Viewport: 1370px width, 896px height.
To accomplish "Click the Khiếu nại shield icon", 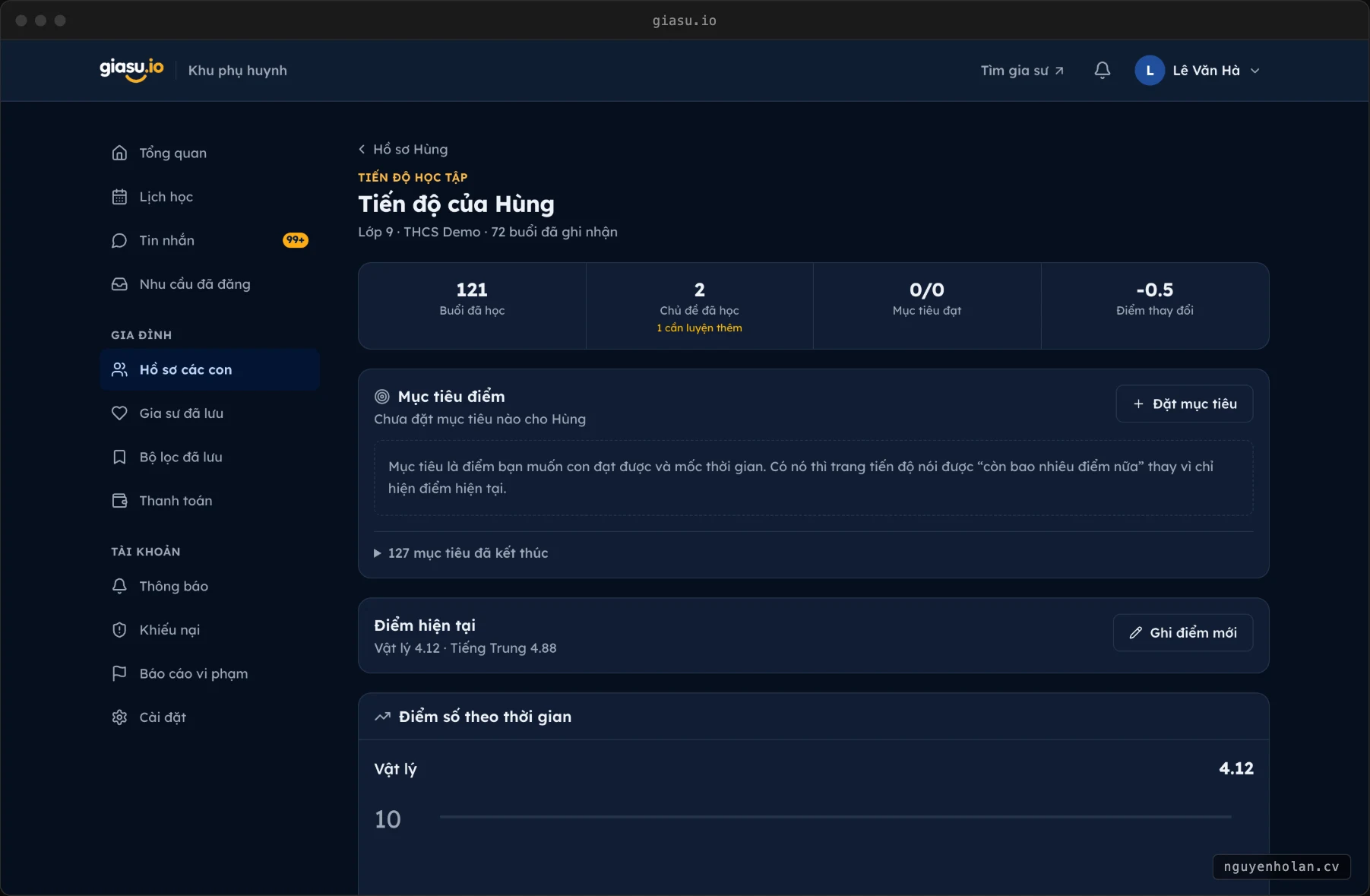I will (x=119, y=630).
